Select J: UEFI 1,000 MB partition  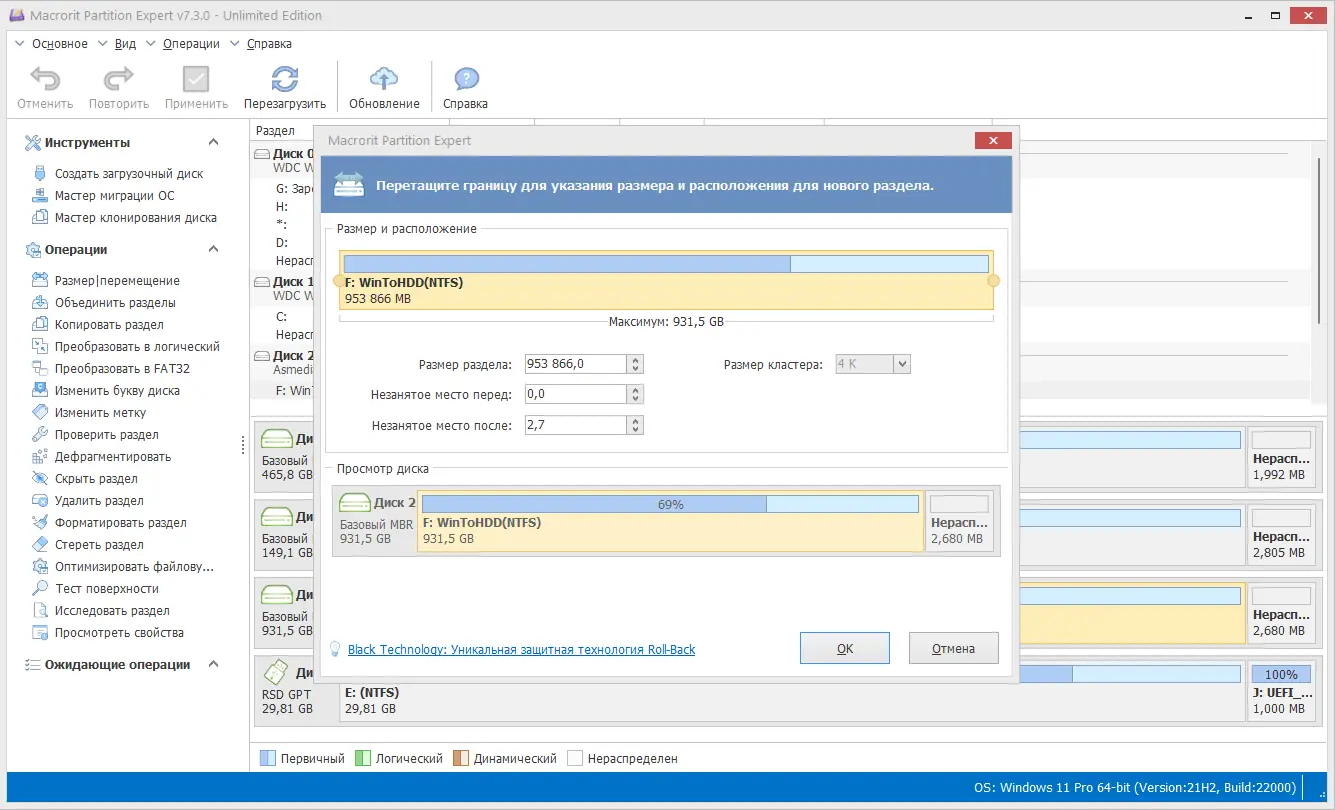[1280, 690]
